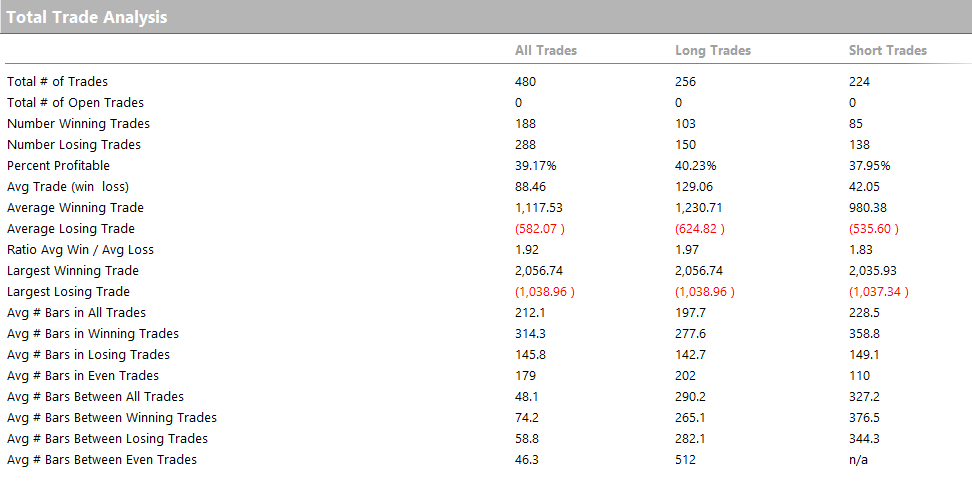This screenshot has height=494, width=972.
Task: Select the 85 short winning trades value
Action: (855, 124)
